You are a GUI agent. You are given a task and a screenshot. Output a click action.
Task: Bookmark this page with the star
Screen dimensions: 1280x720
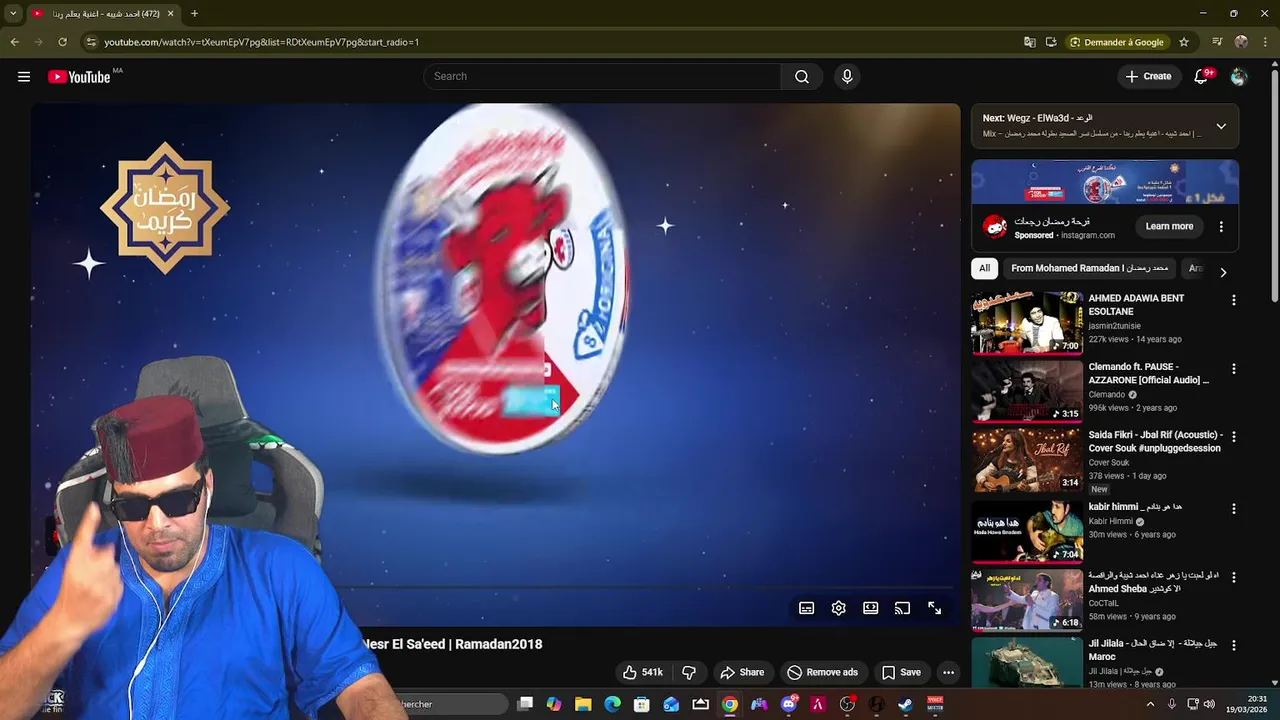tap(1184, 42)
